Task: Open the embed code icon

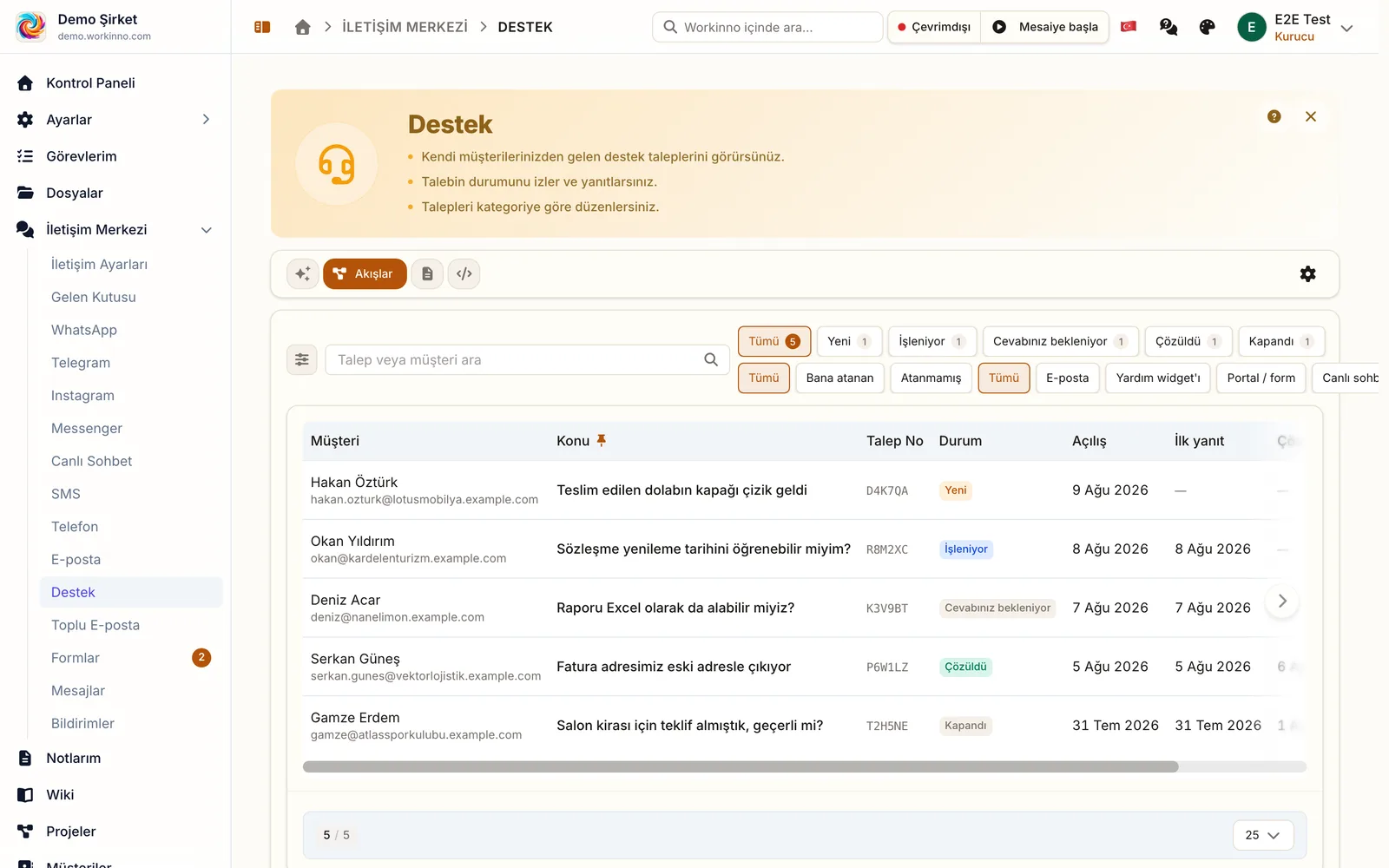Action: pyautogui.click(x=464, y=273)
